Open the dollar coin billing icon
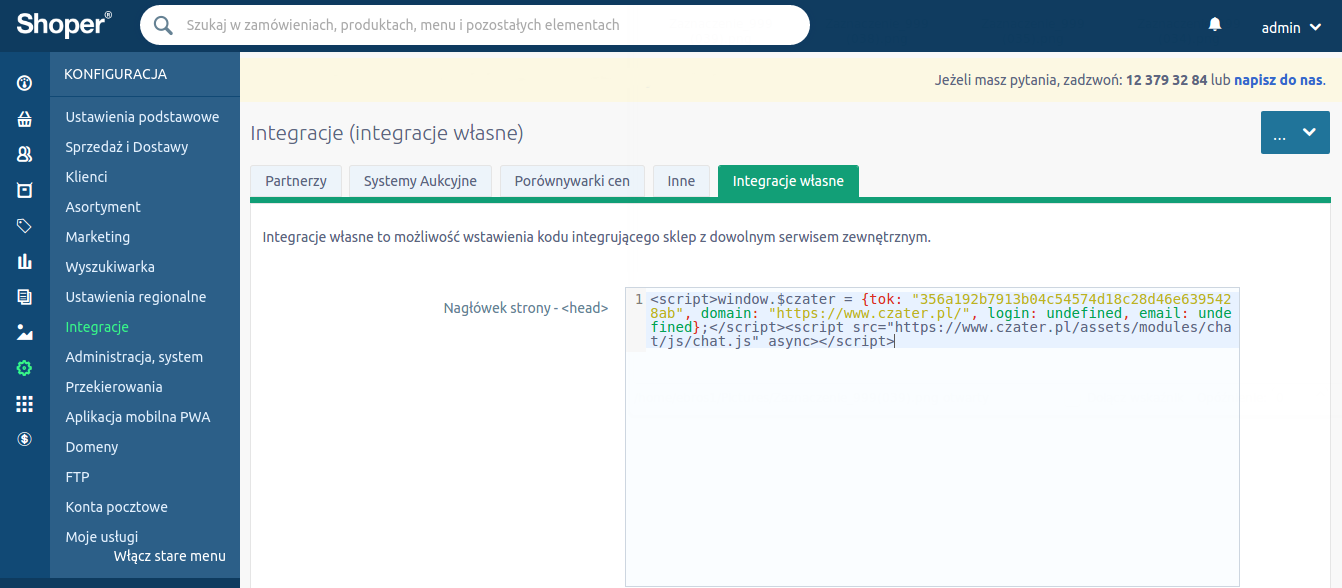This screenshot has width=1342, height=588. pyautogui.click(x=25, y=439)
